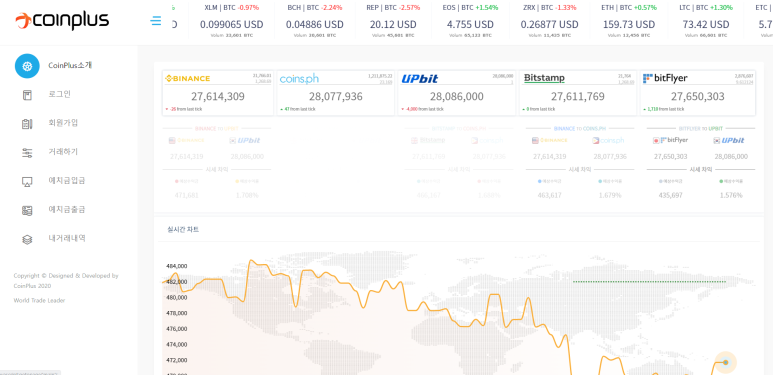This screenshot has width=773, height=375.
Task: Select the 거래하기 sliders icon
Action: pyautogui.click(x=27, y=153)
